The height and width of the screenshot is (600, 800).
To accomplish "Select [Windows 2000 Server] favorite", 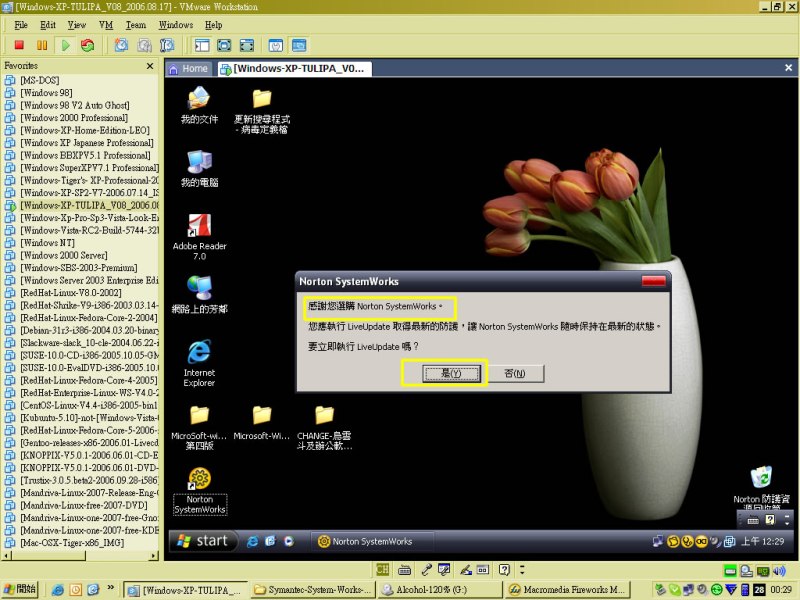I will tap(64, 255).
